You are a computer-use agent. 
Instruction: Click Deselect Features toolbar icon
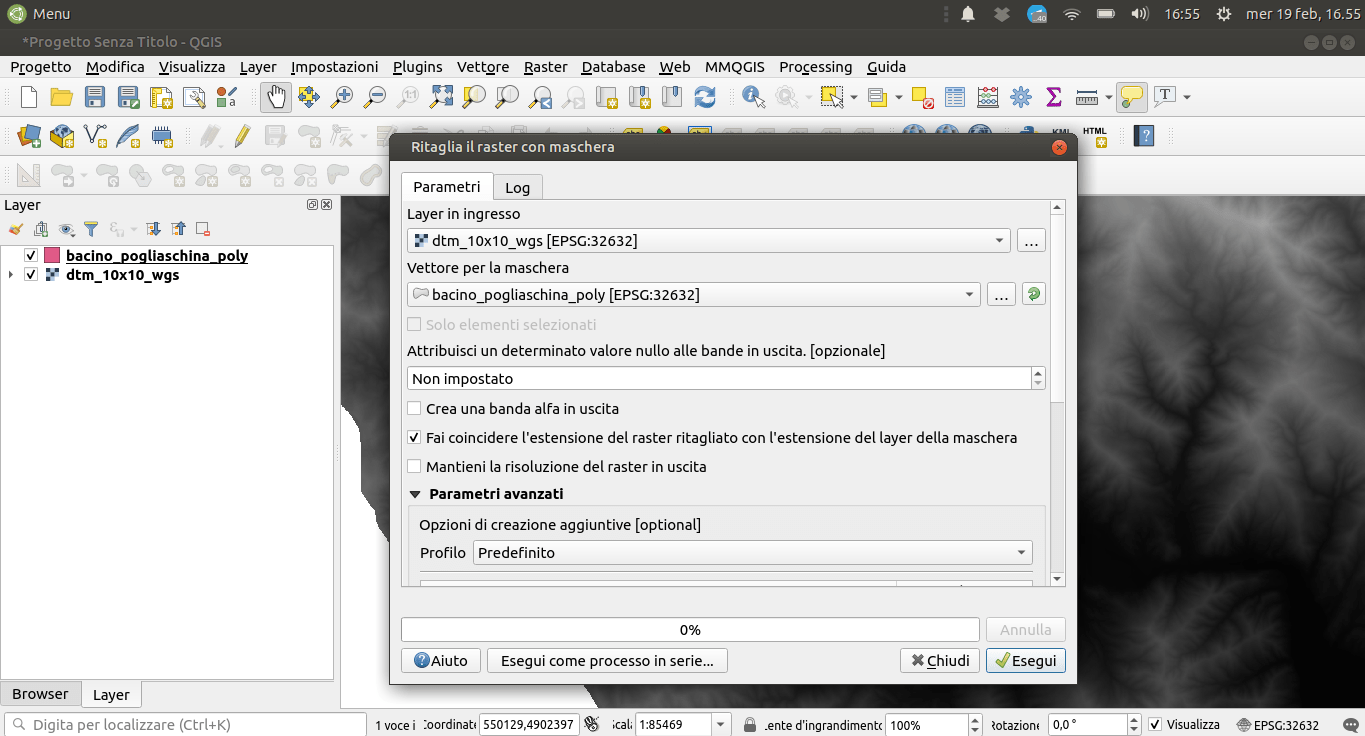tap(921, 97)
